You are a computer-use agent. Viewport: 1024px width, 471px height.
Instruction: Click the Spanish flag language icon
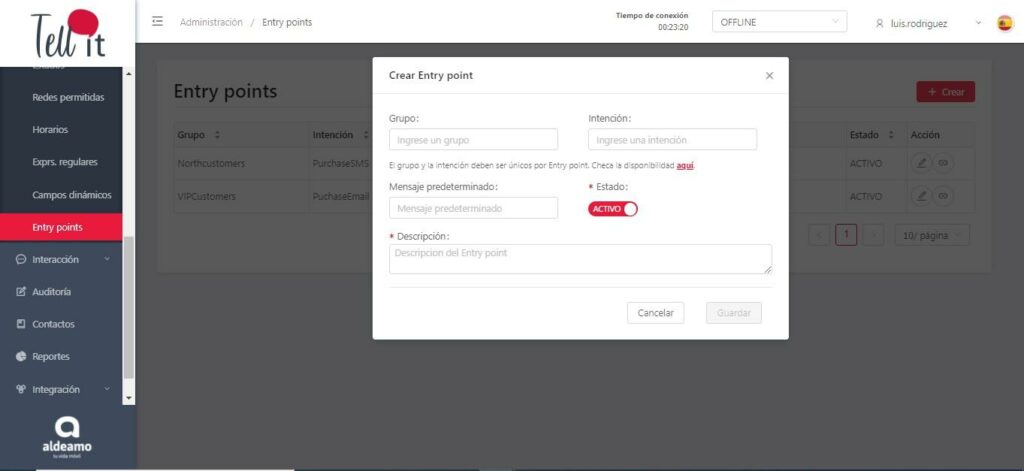pyautogui.click(x=1004, y=23)
